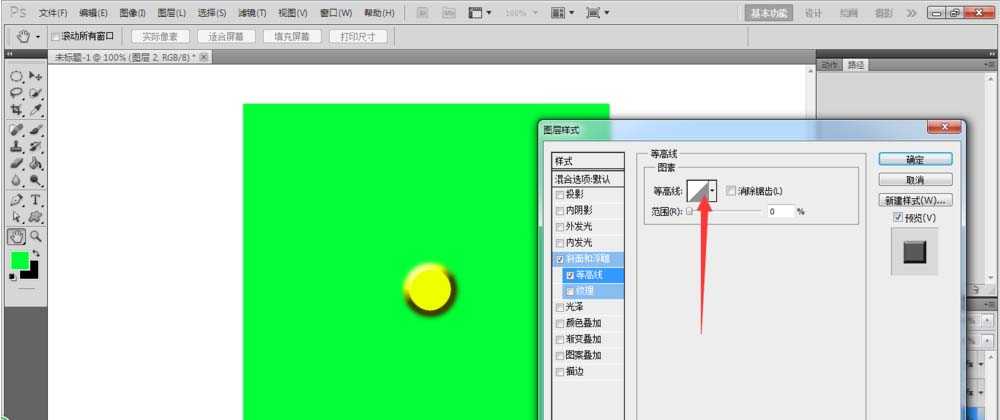Screen dimensions: 1000x420
Task: Open the 等高线 contour picker dropdown arrow
Action: pos(712,191)
